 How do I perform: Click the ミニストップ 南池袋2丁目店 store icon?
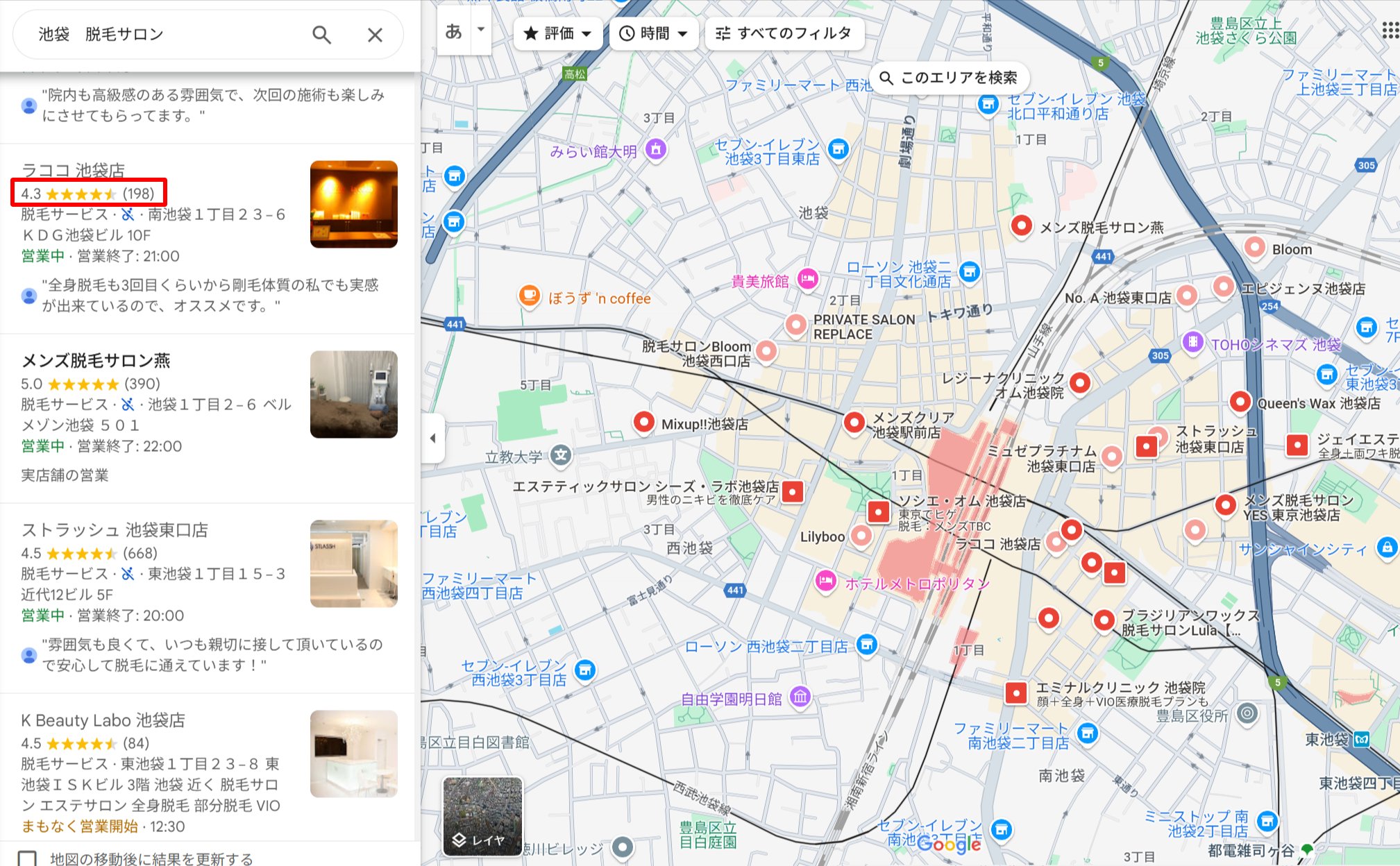pyautogui.click(x=1267, y=821)
